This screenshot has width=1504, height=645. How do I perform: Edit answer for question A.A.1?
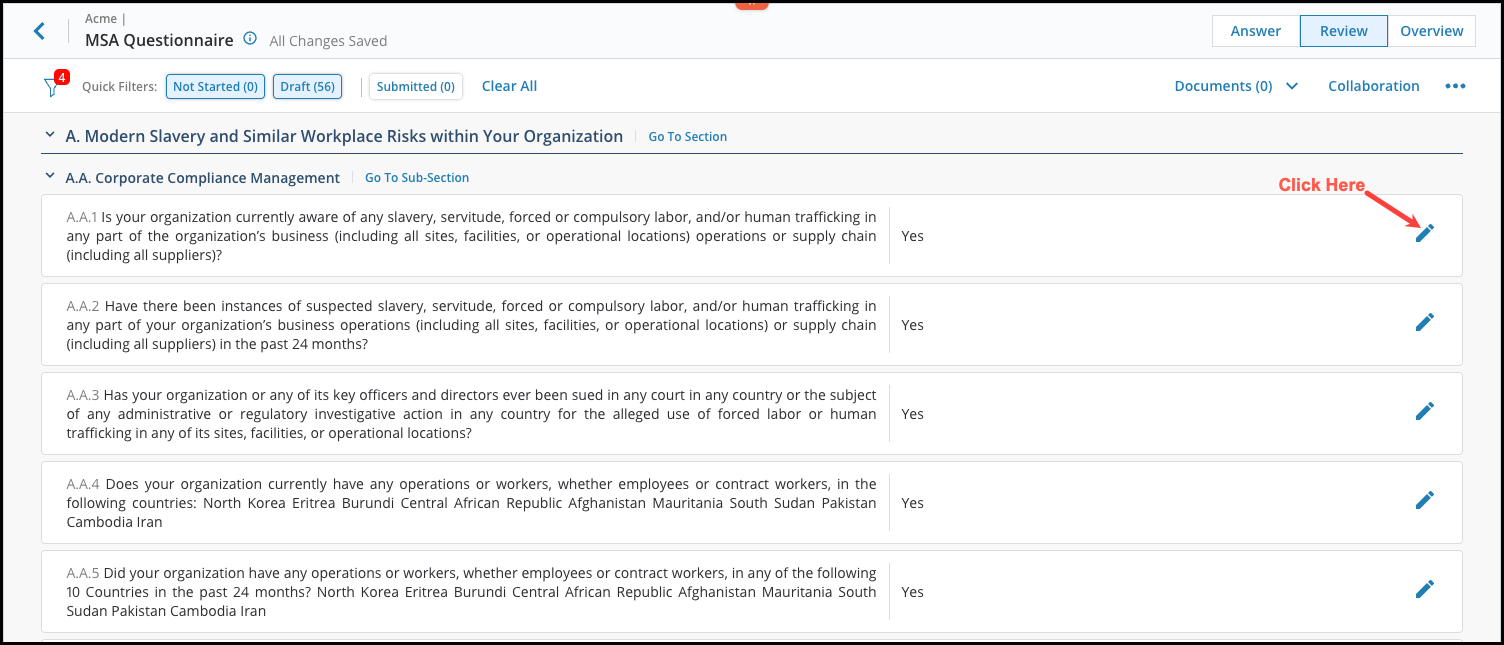(1425, 233)
